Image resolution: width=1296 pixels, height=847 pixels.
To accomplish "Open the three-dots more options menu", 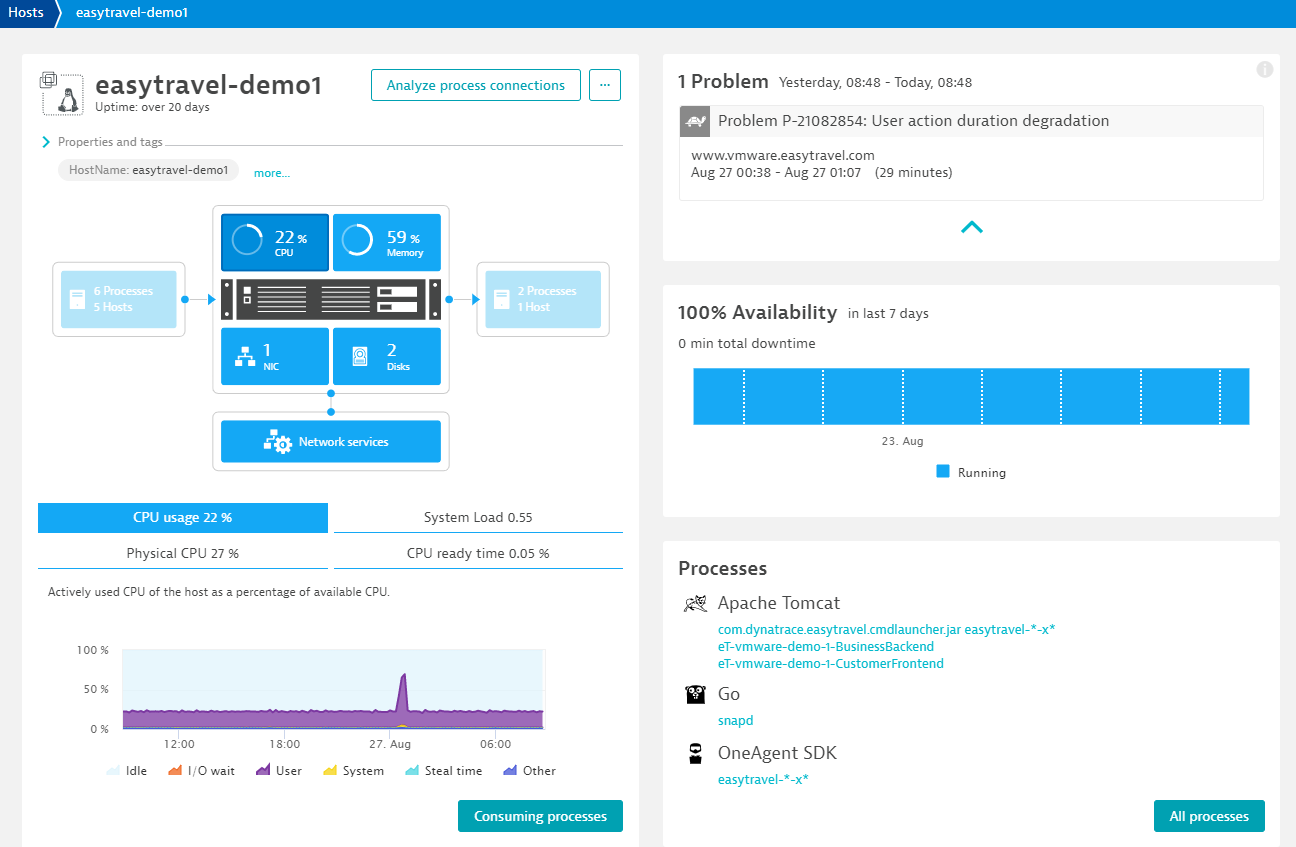I will [605, 85].
